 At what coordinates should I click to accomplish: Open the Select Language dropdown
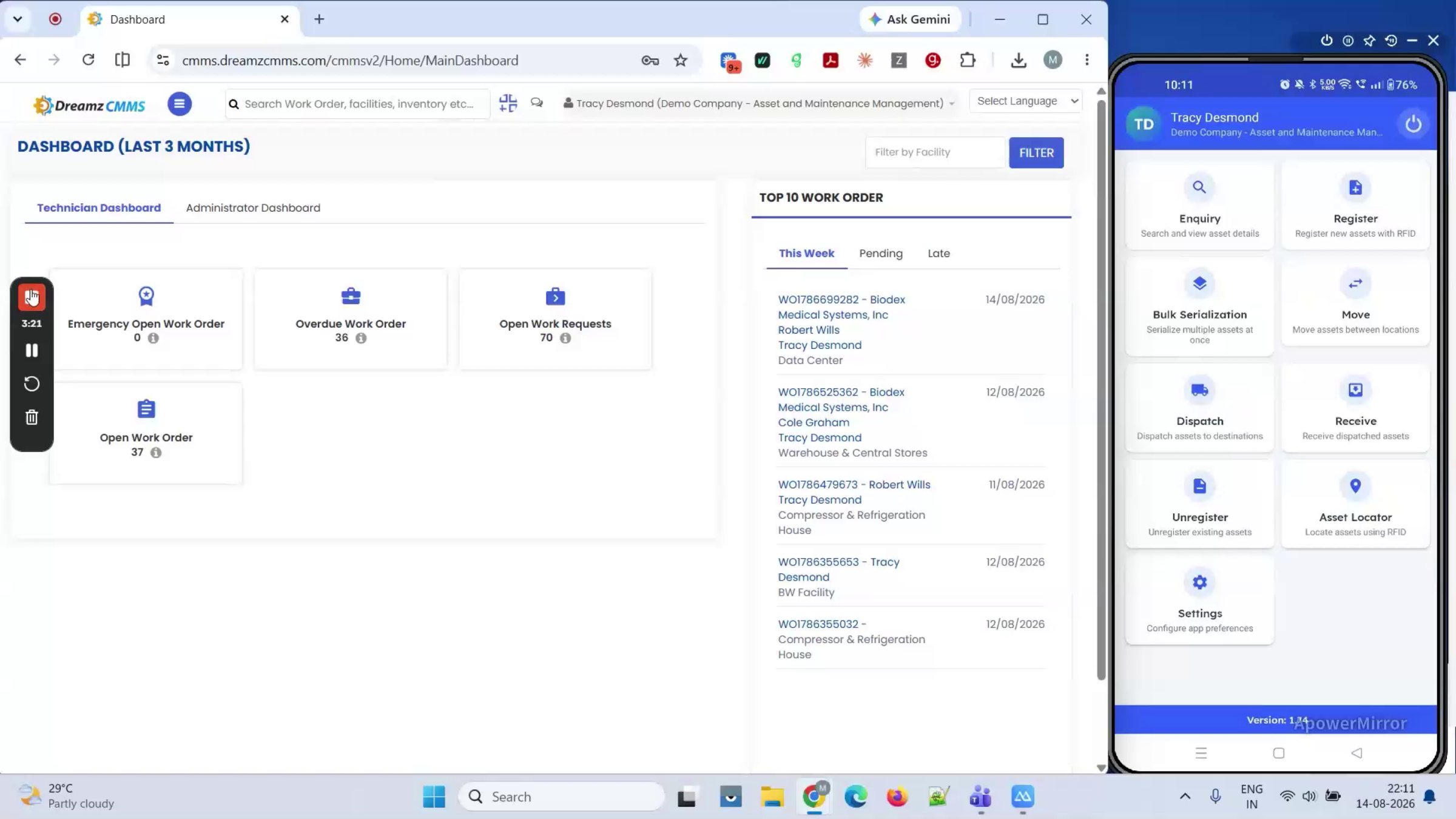[1026, 101]
